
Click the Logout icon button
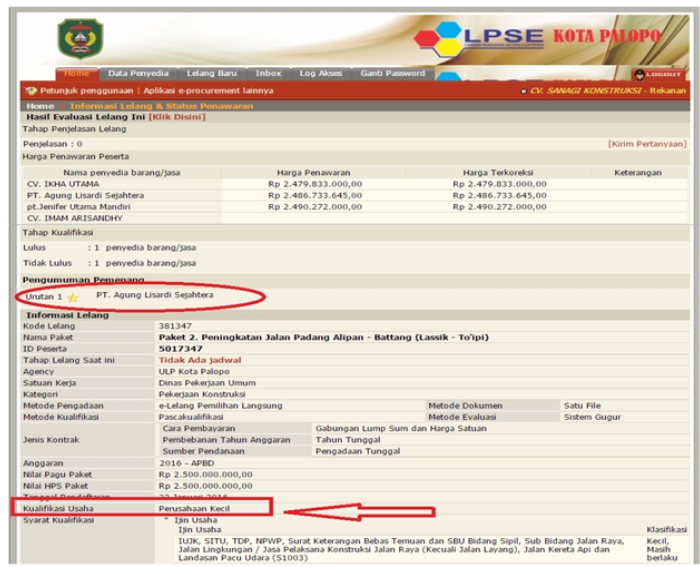tap(658, 74)
